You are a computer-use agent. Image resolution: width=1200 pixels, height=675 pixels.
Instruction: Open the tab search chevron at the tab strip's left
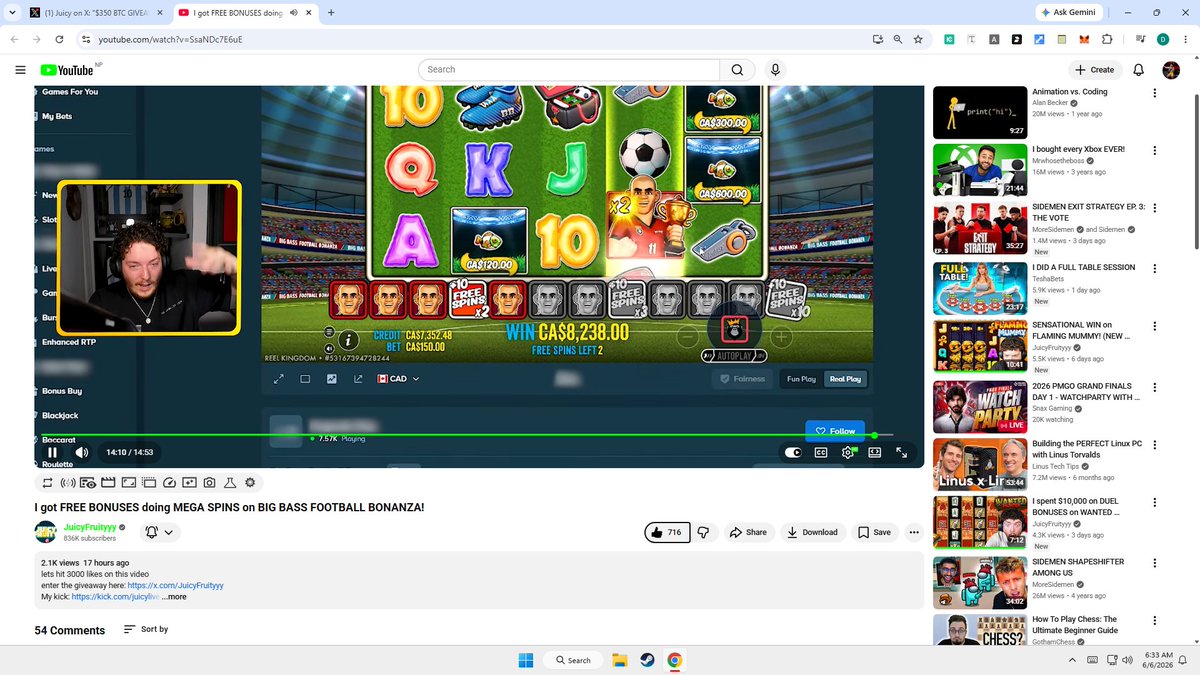(10, 13)
